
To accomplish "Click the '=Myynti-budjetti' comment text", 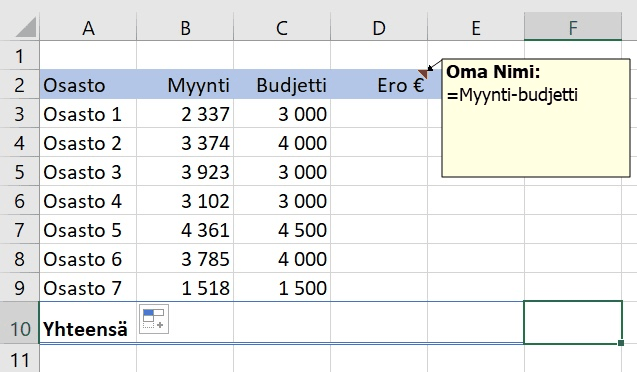I will tap(512, 95).
